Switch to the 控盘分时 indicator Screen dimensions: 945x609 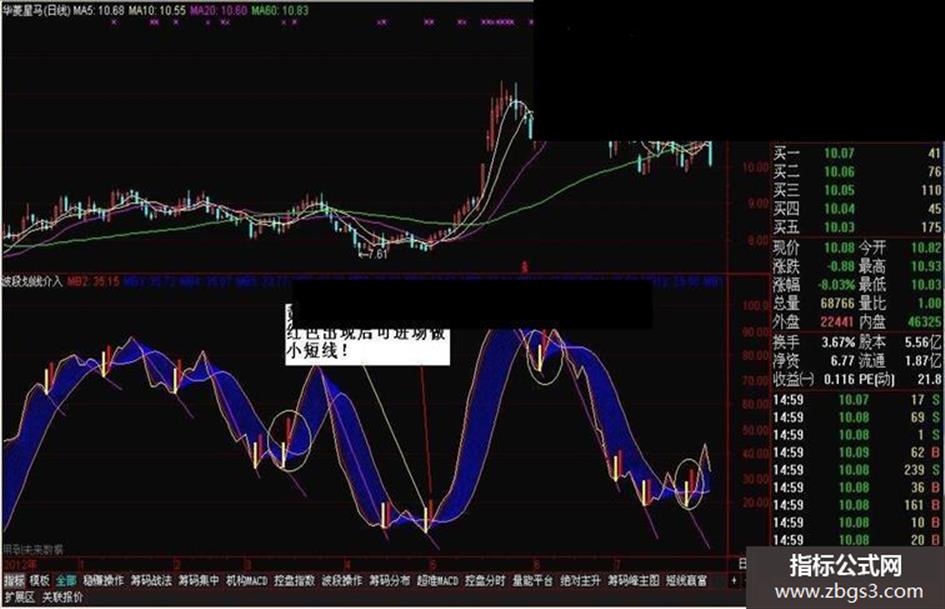point(485,581)
